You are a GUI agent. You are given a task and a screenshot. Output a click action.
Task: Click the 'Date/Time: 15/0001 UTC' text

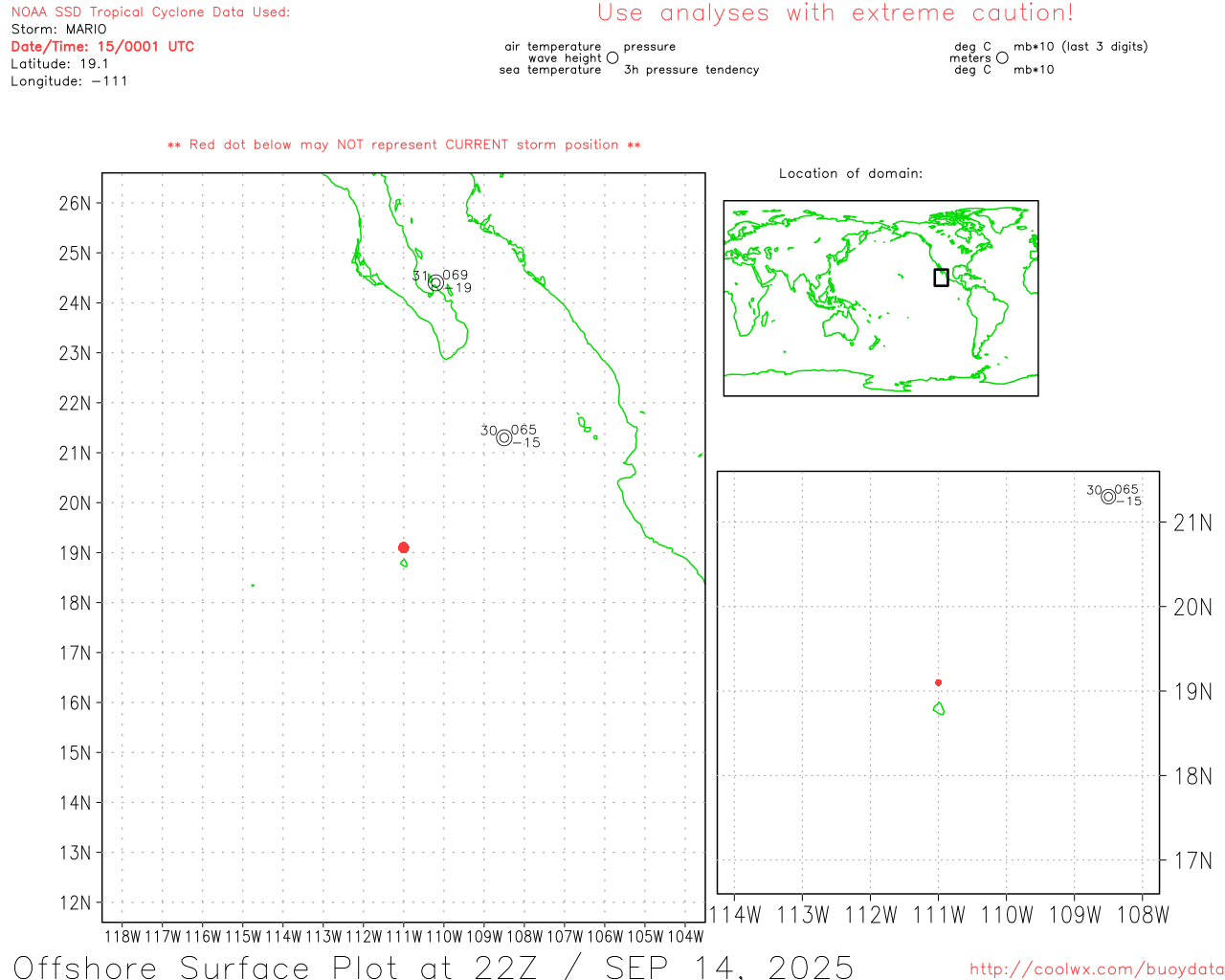pyautogui.click(x=102, y=47)
